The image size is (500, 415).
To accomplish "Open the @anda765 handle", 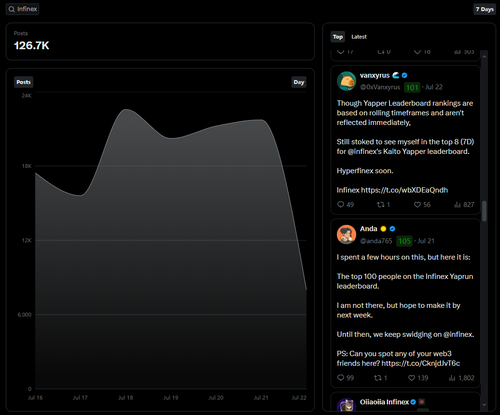I will (376, 241).
